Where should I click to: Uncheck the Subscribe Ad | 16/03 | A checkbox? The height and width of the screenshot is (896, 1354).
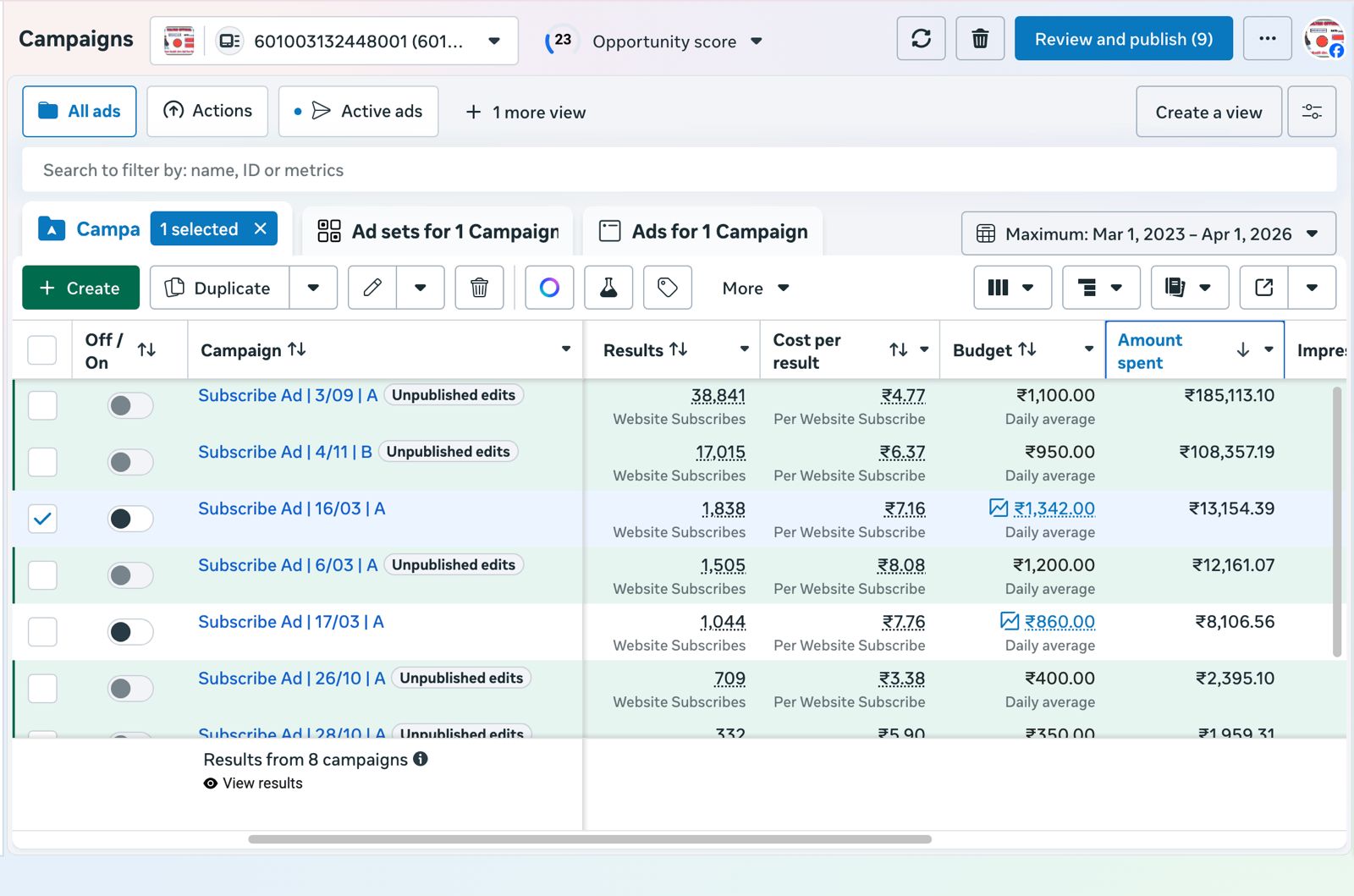point(42,519)
